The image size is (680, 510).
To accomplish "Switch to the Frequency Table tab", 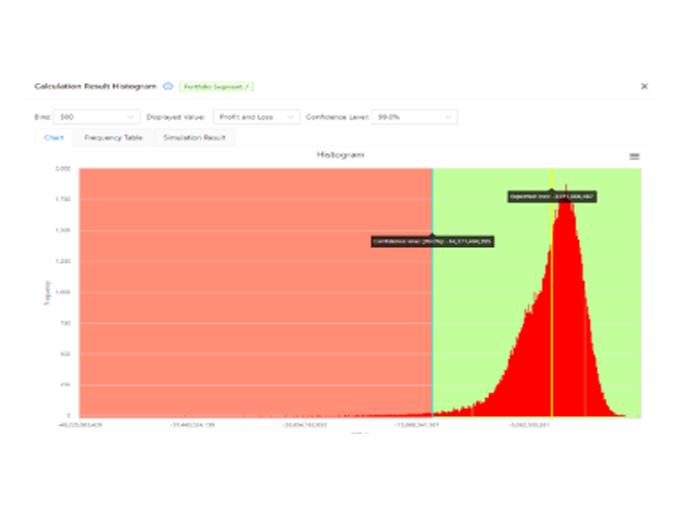I will point(113,137).
